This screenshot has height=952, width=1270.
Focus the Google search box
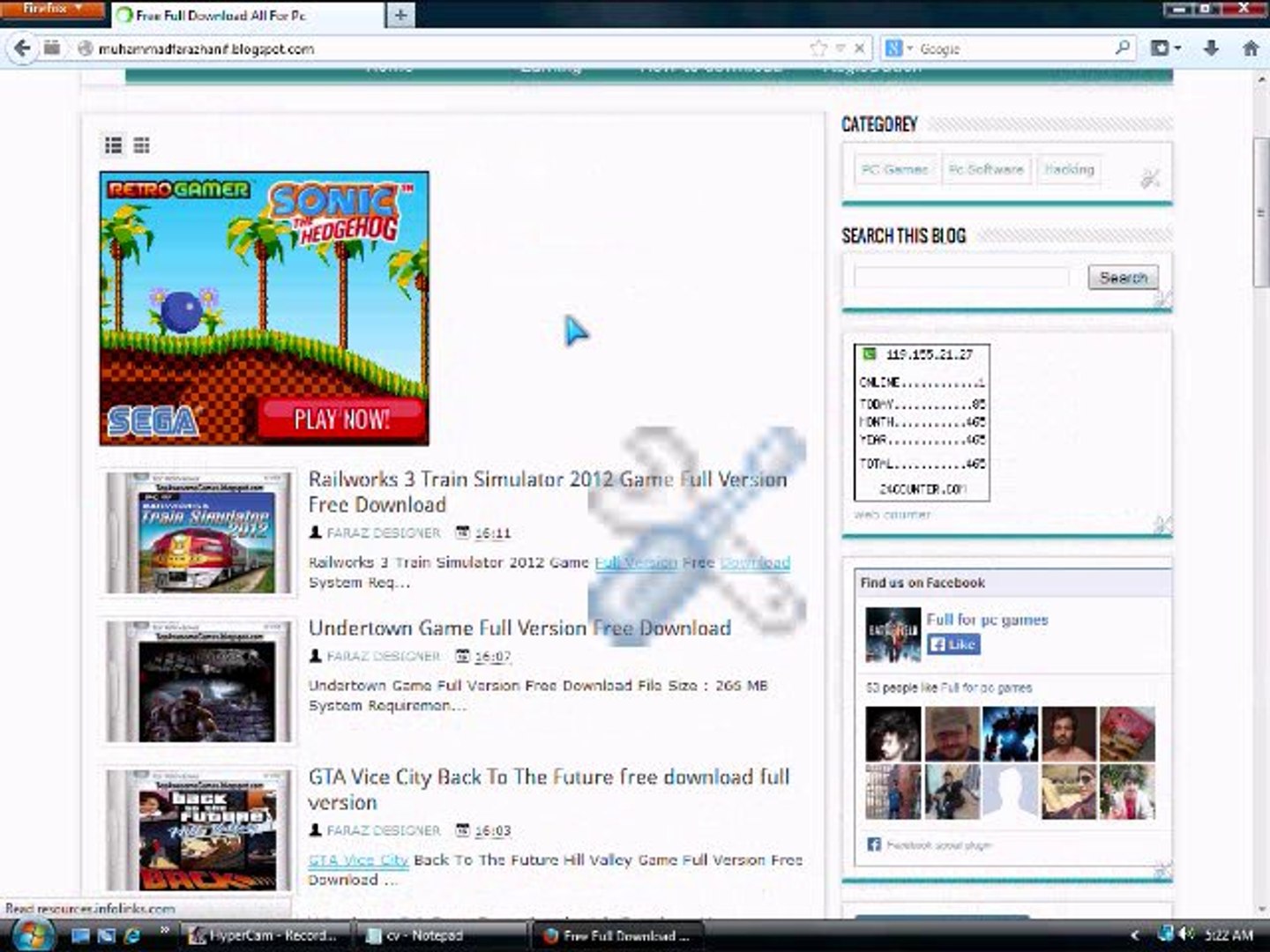click(x=1014, y=48)
